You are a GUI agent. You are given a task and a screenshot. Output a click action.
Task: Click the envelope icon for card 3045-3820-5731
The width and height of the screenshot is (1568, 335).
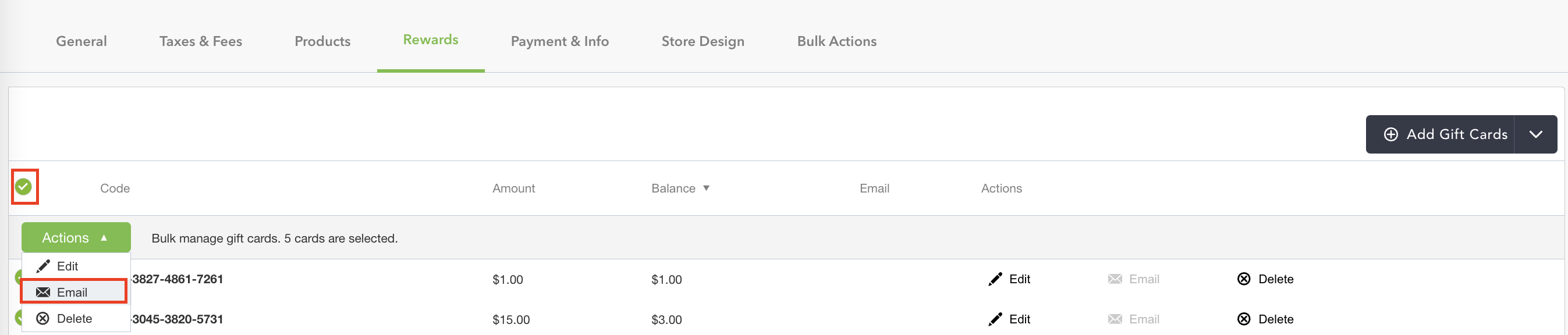[x=1115, y=319]
